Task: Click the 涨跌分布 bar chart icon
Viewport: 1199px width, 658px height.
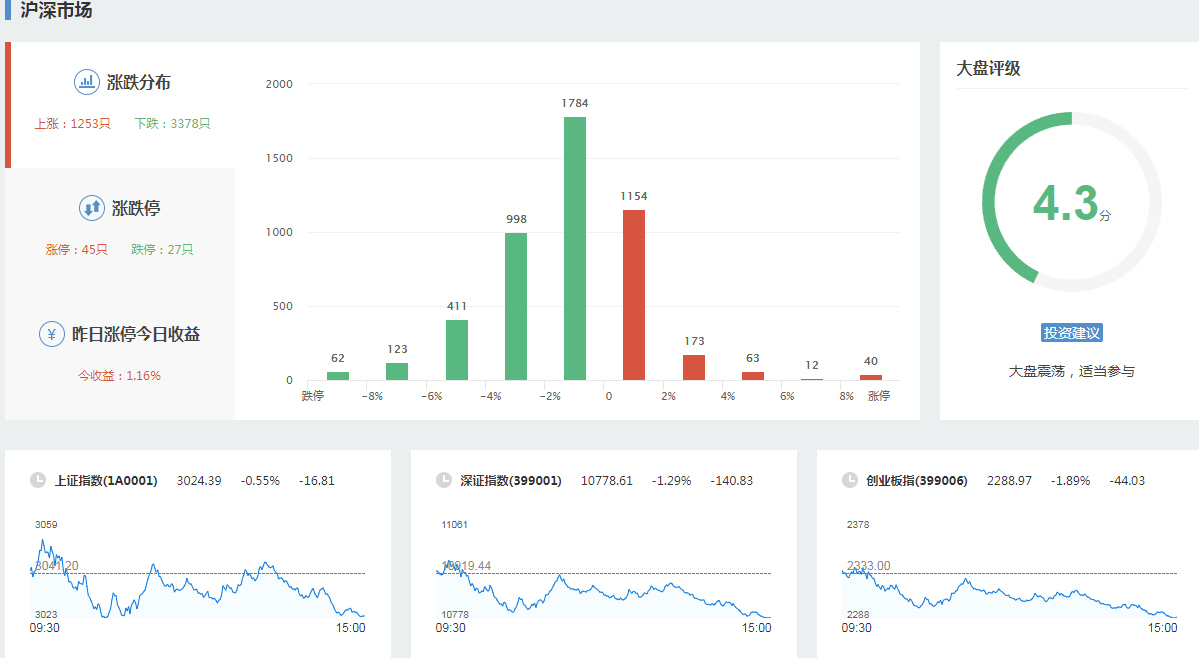Action: coord(87,82)
